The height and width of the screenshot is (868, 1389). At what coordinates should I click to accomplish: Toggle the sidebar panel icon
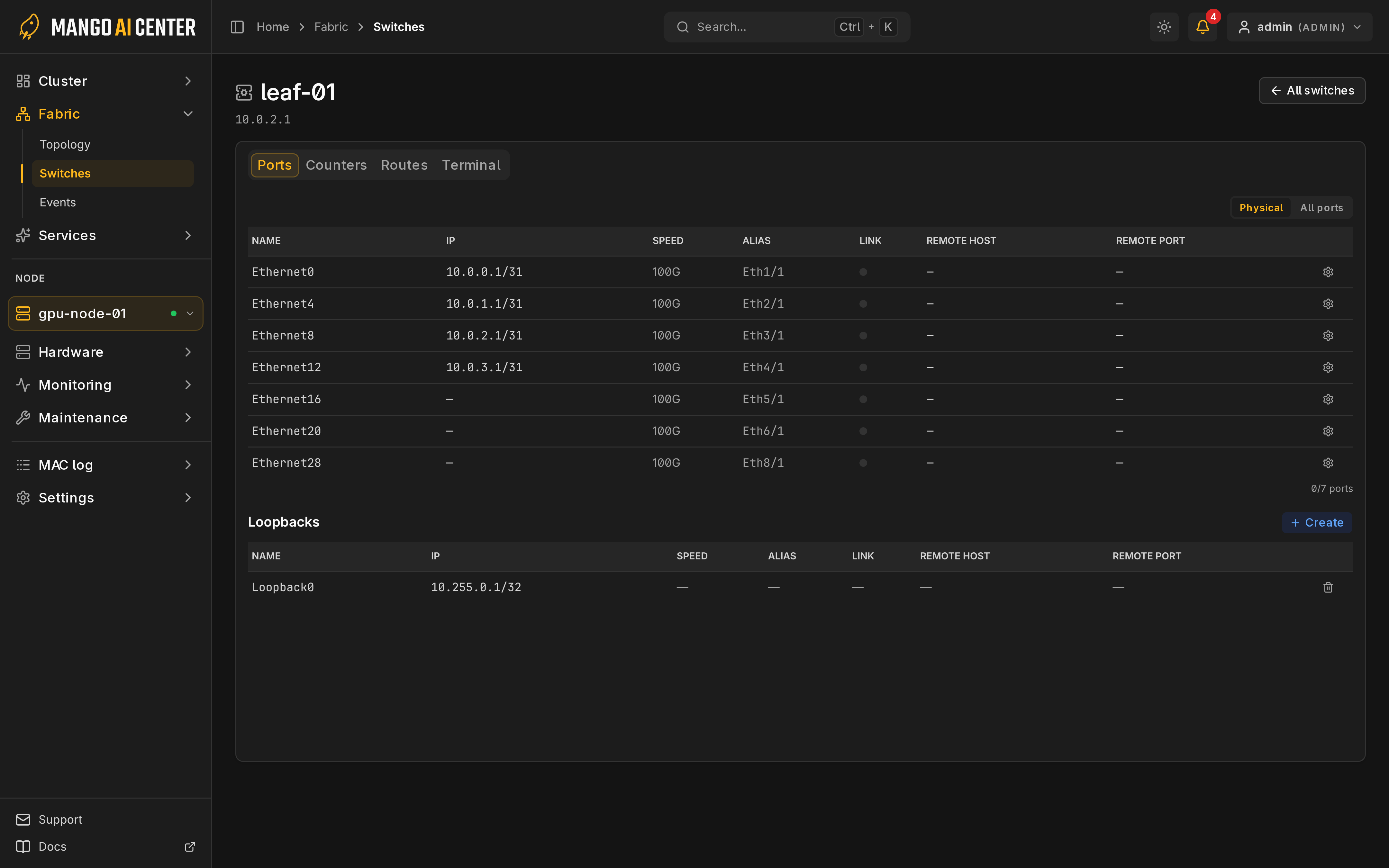(237, 27)
